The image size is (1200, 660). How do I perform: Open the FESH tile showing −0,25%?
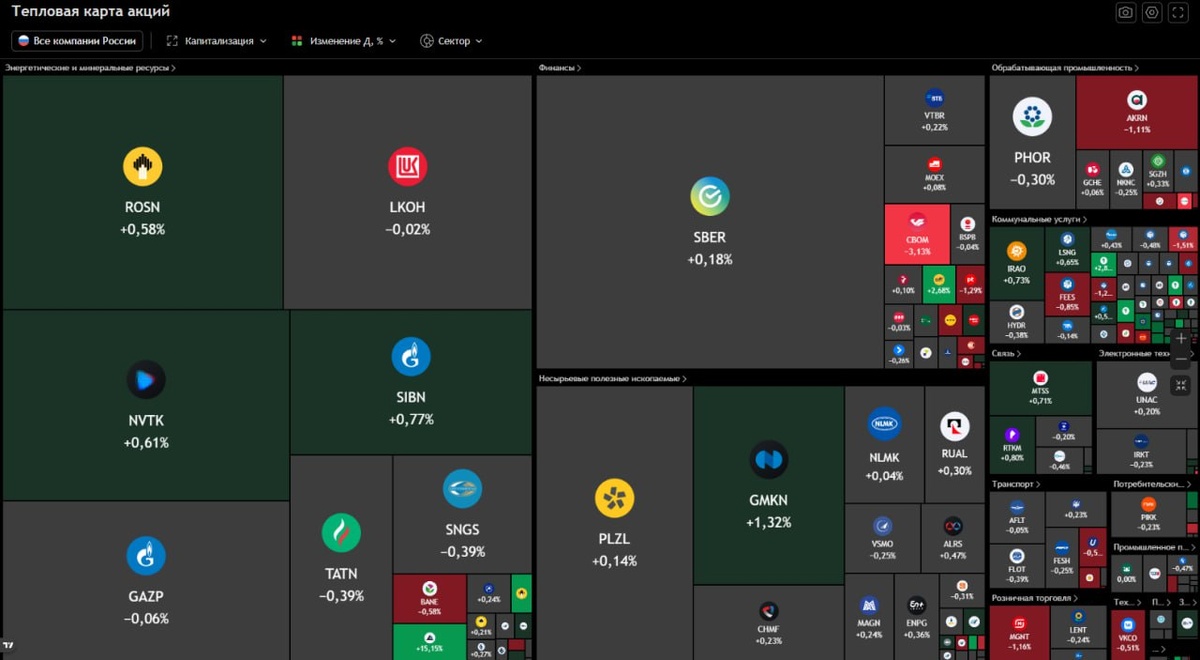[x=1061, y=560]
